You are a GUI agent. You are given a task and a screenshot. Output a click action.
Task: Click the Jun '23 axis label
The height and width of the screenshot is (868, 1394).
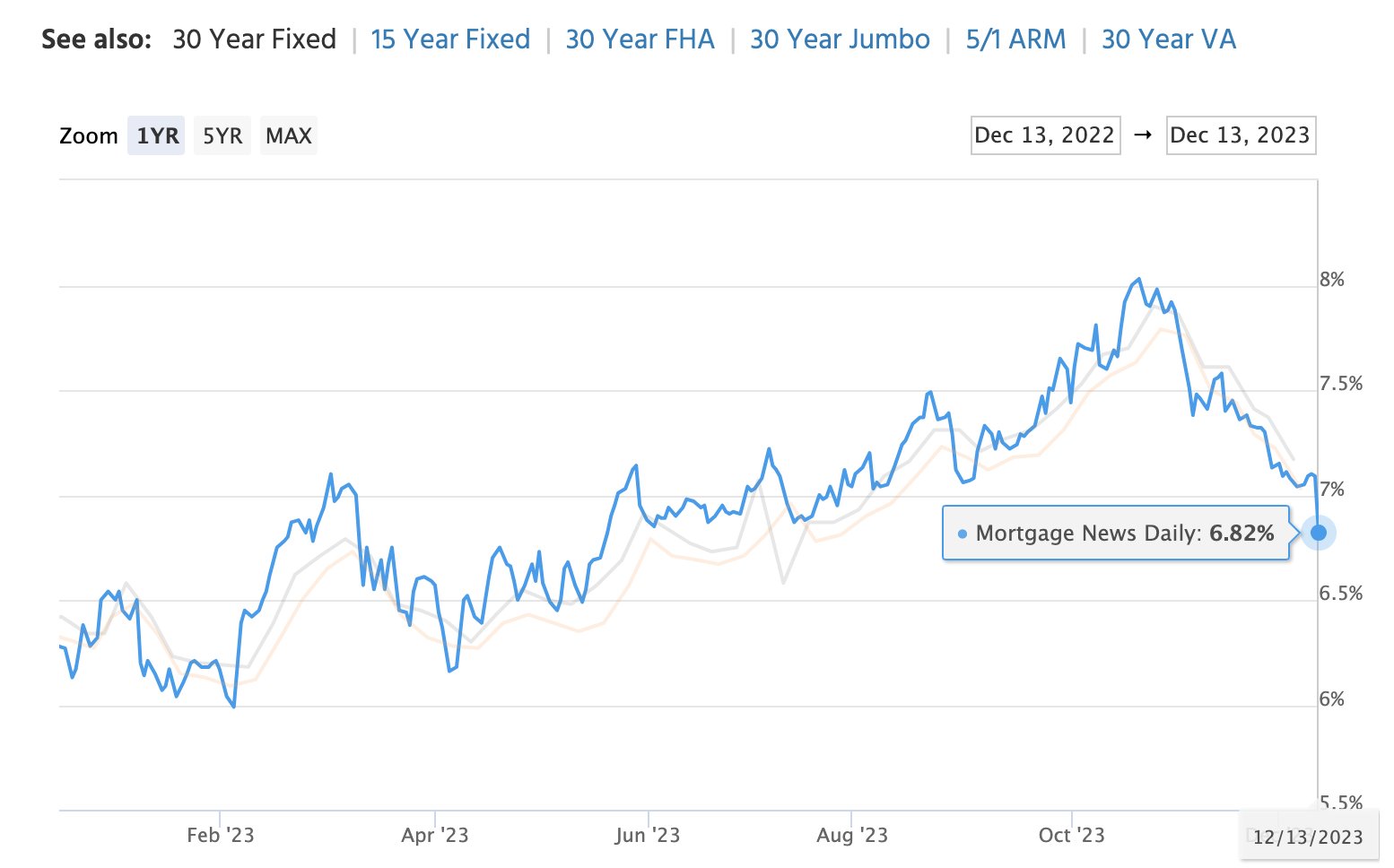pyautogui.click(x=647, y=835)
